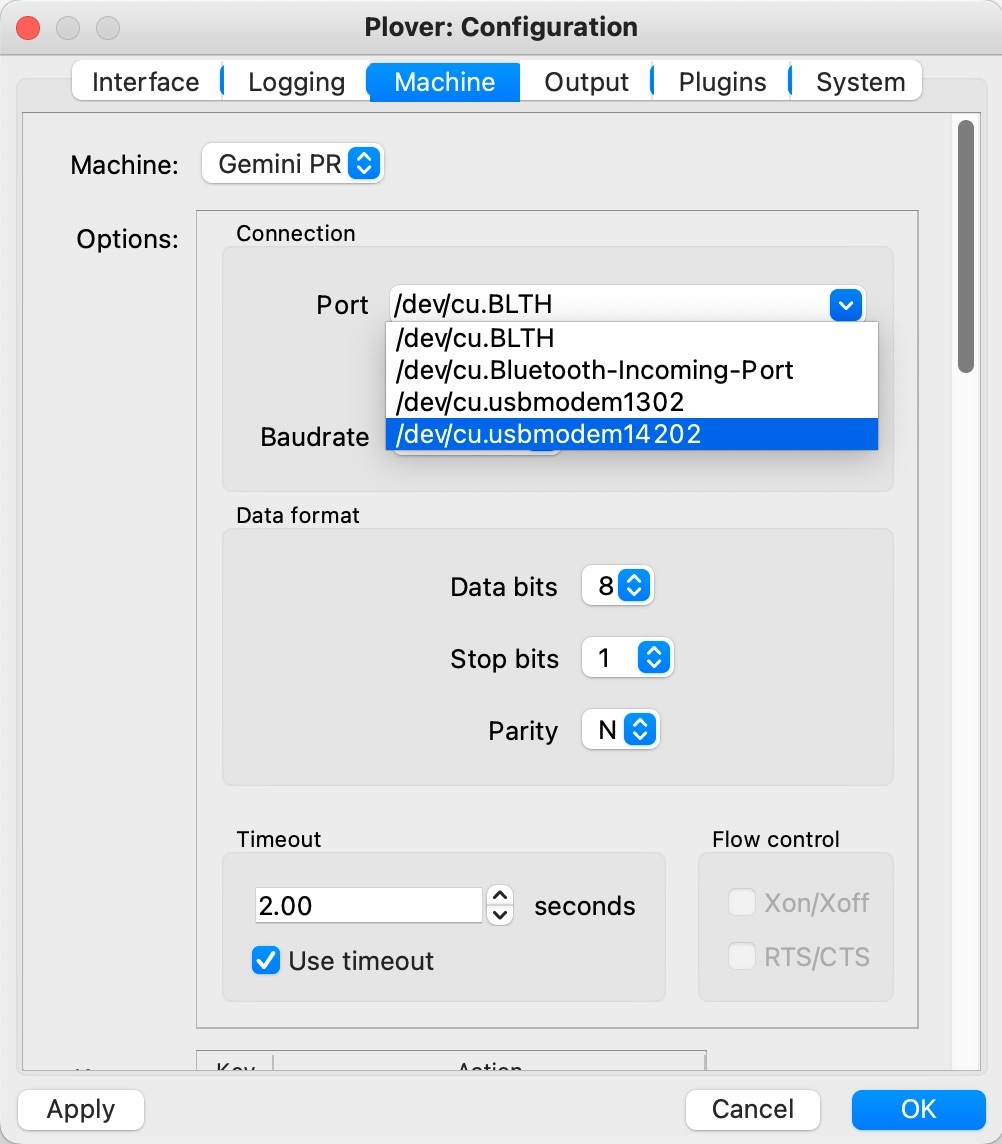The width and height of the screenshot is (1002, 1144).
Task: Open the Output tab
Action: (586, 82)
